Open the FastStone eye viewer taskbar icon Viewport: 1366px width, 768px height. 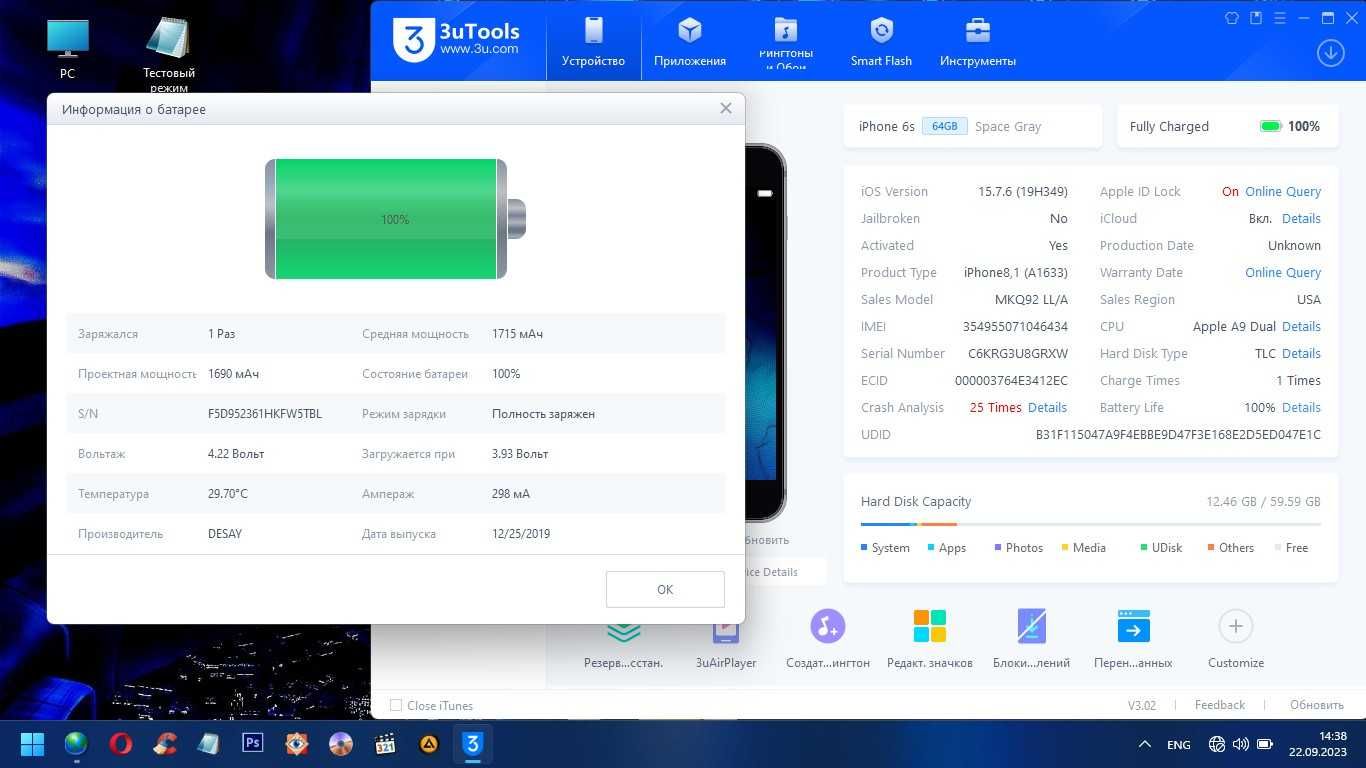tap(296, 744)
